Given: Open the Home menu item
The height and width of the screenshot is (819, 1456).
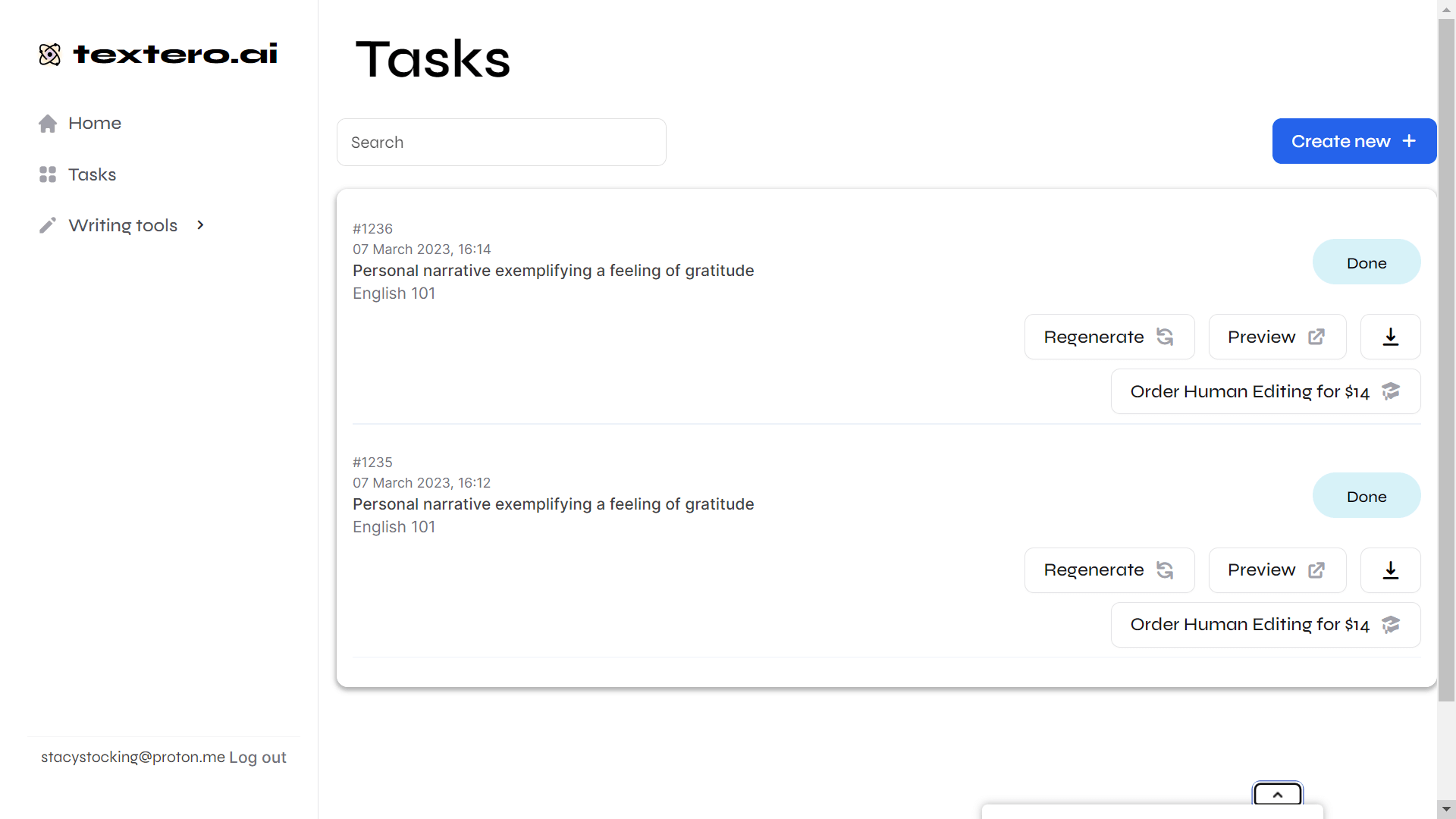Looking at the screenshot, I should 94,124.
